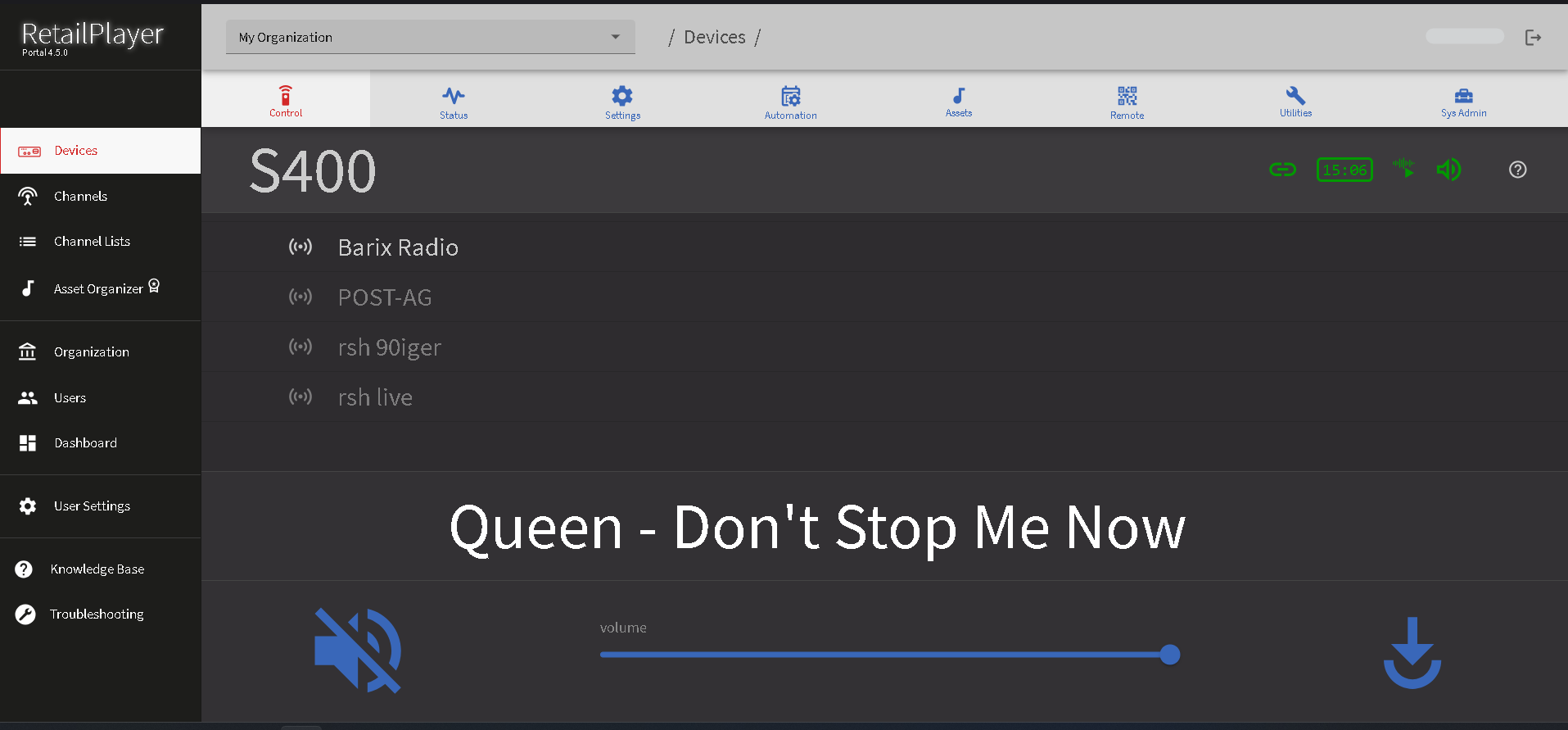
Task: Open Channel Lists in the sidebar
Action: (x=92, y=242)
